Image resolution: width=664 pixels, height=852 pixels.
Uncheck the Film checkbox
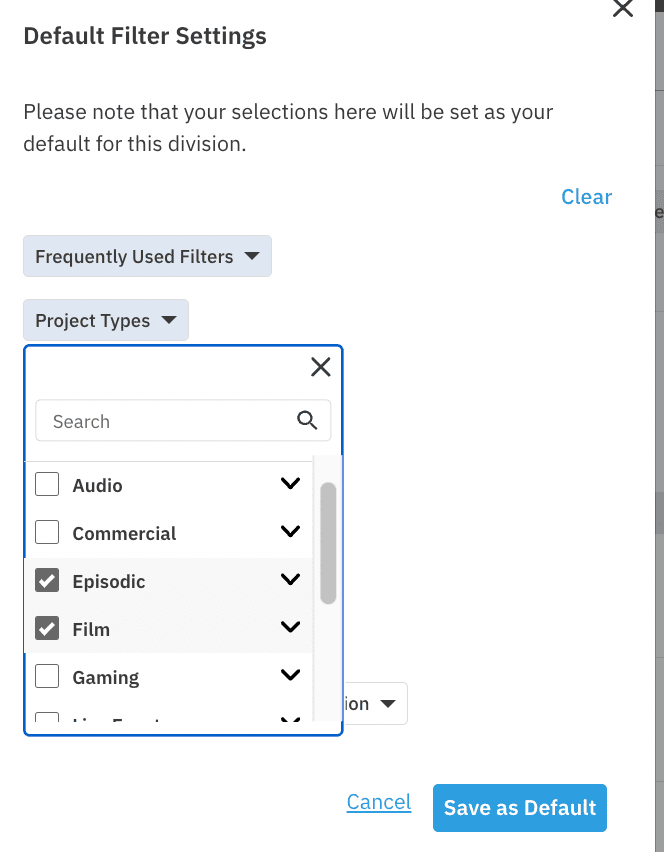(47, 628)
